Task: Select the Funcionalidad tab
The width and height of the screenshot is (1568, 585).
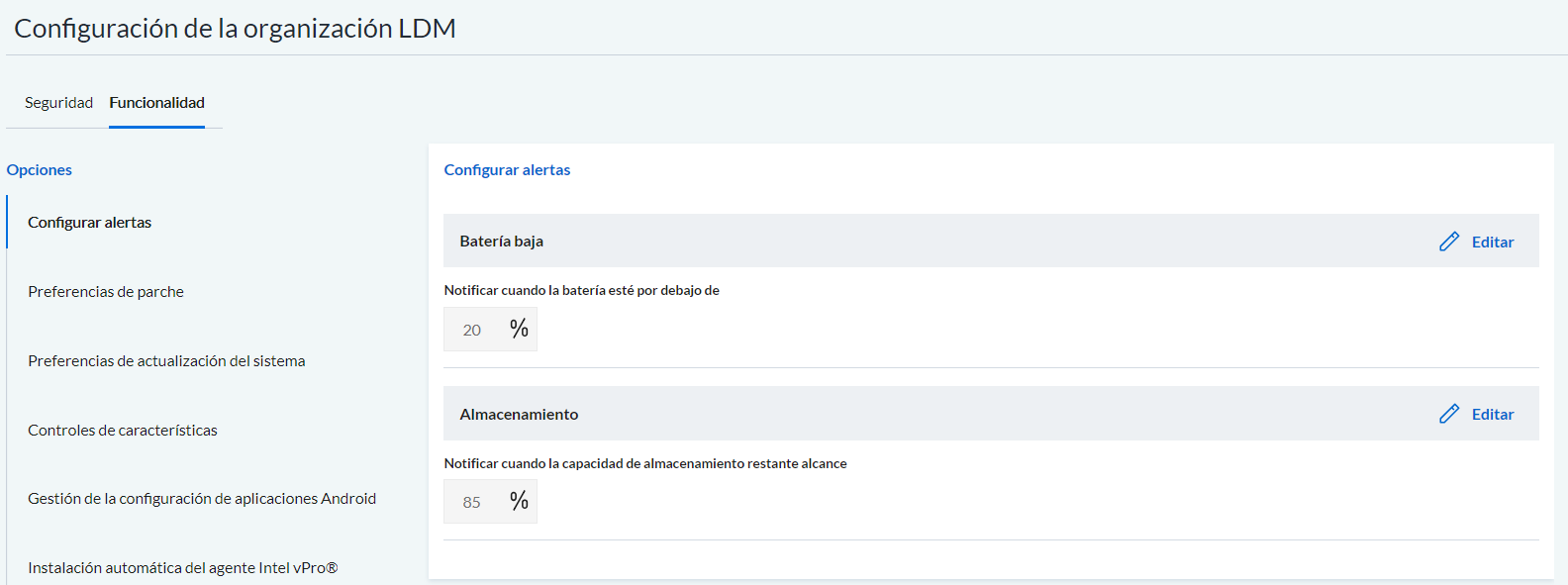Action: [x=156, y=103]
